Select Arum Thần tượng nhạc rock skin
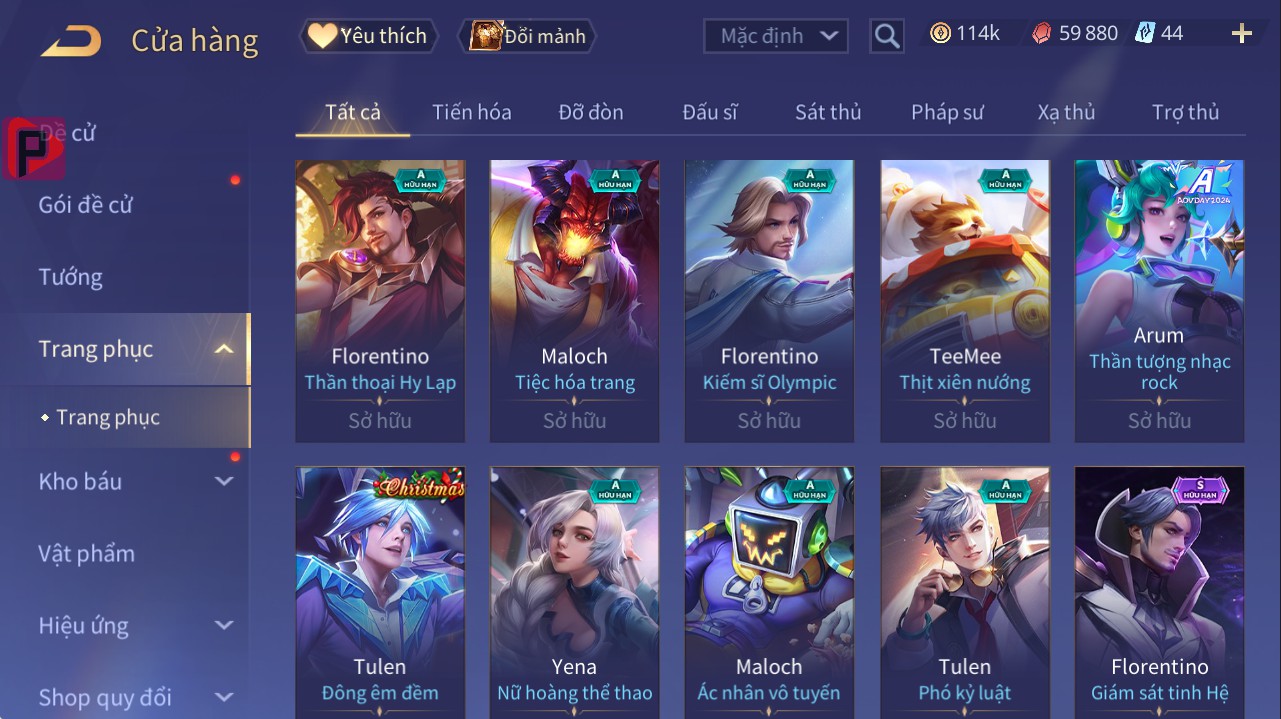 click(1159, 301)
